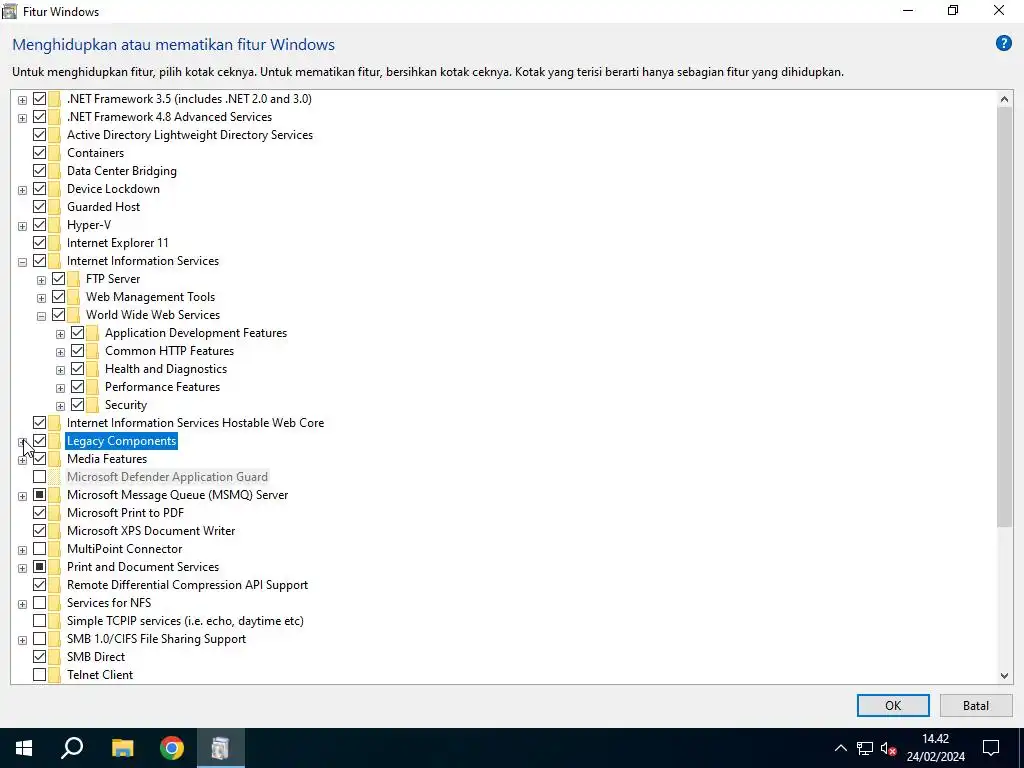Collapse World Wide Web Services node

coord(41,316)
